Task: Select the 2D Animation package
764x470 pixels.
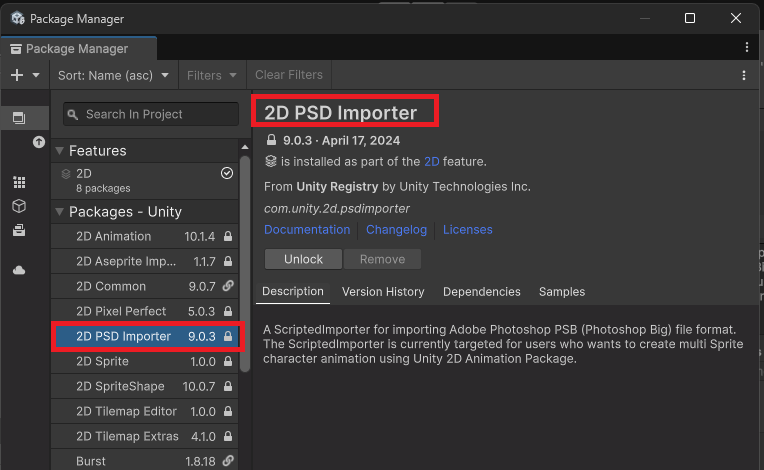Action: (145, 236)
